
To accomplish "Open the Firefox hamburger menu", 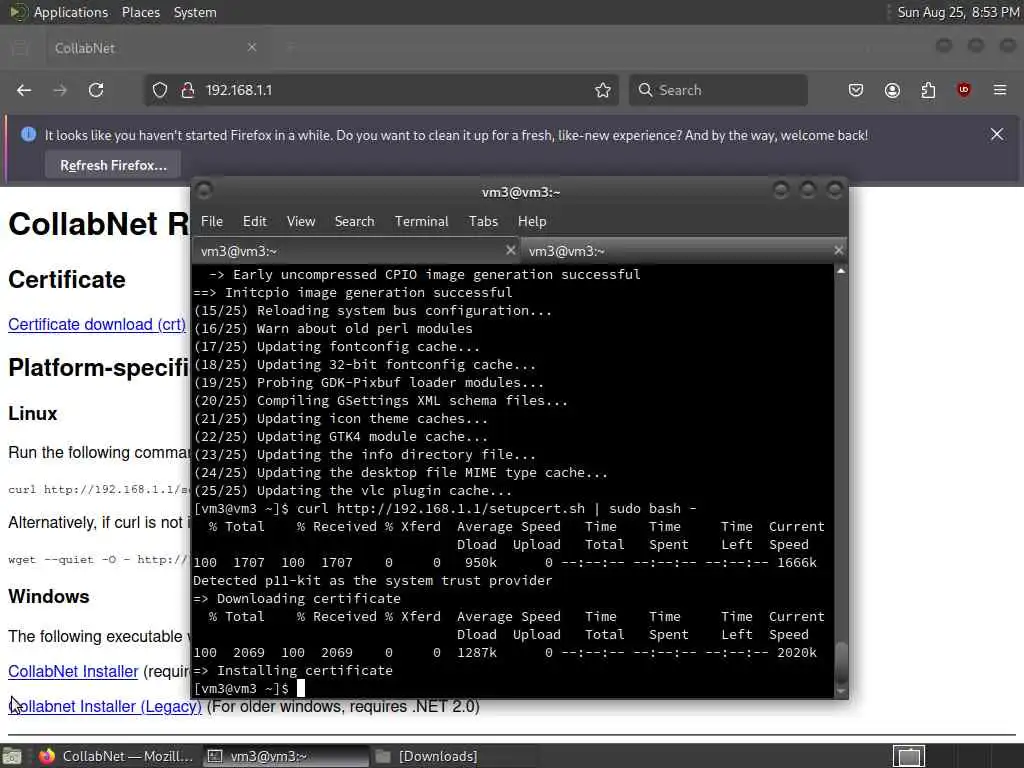I will point(1000,90).
